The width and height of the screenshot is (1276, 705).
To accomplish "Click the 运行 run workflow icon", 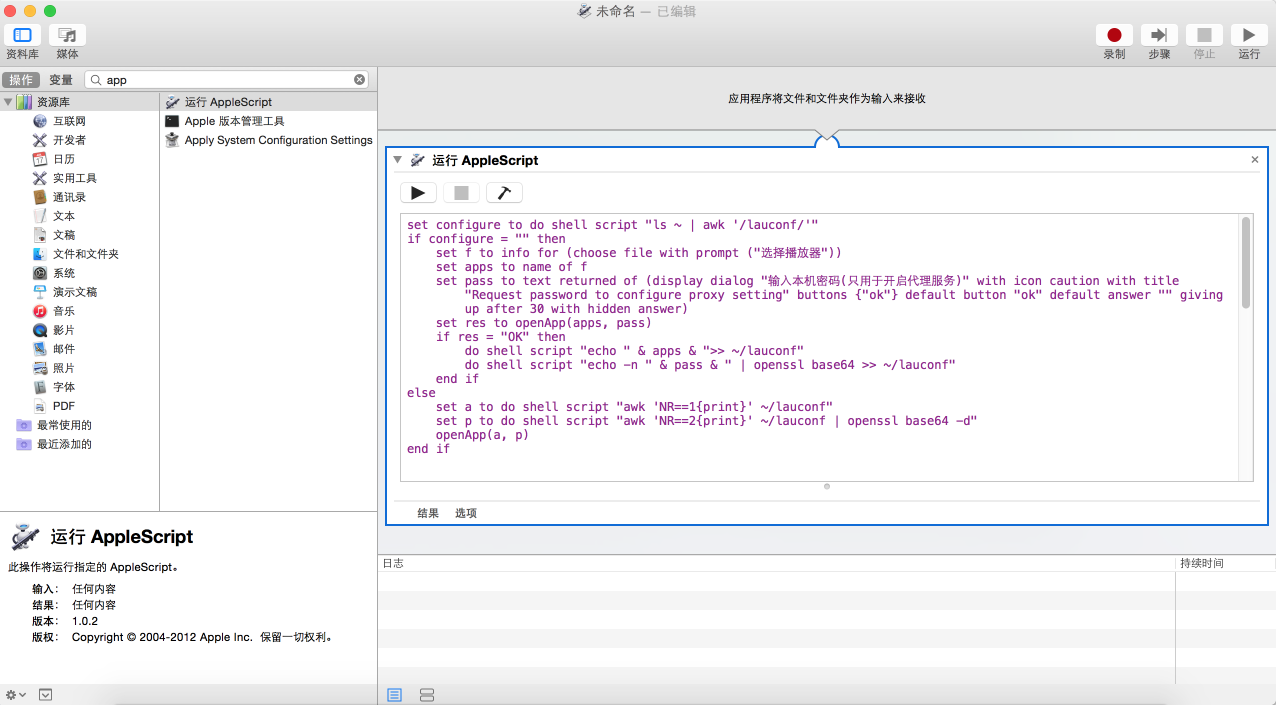I will [1249, 35].
